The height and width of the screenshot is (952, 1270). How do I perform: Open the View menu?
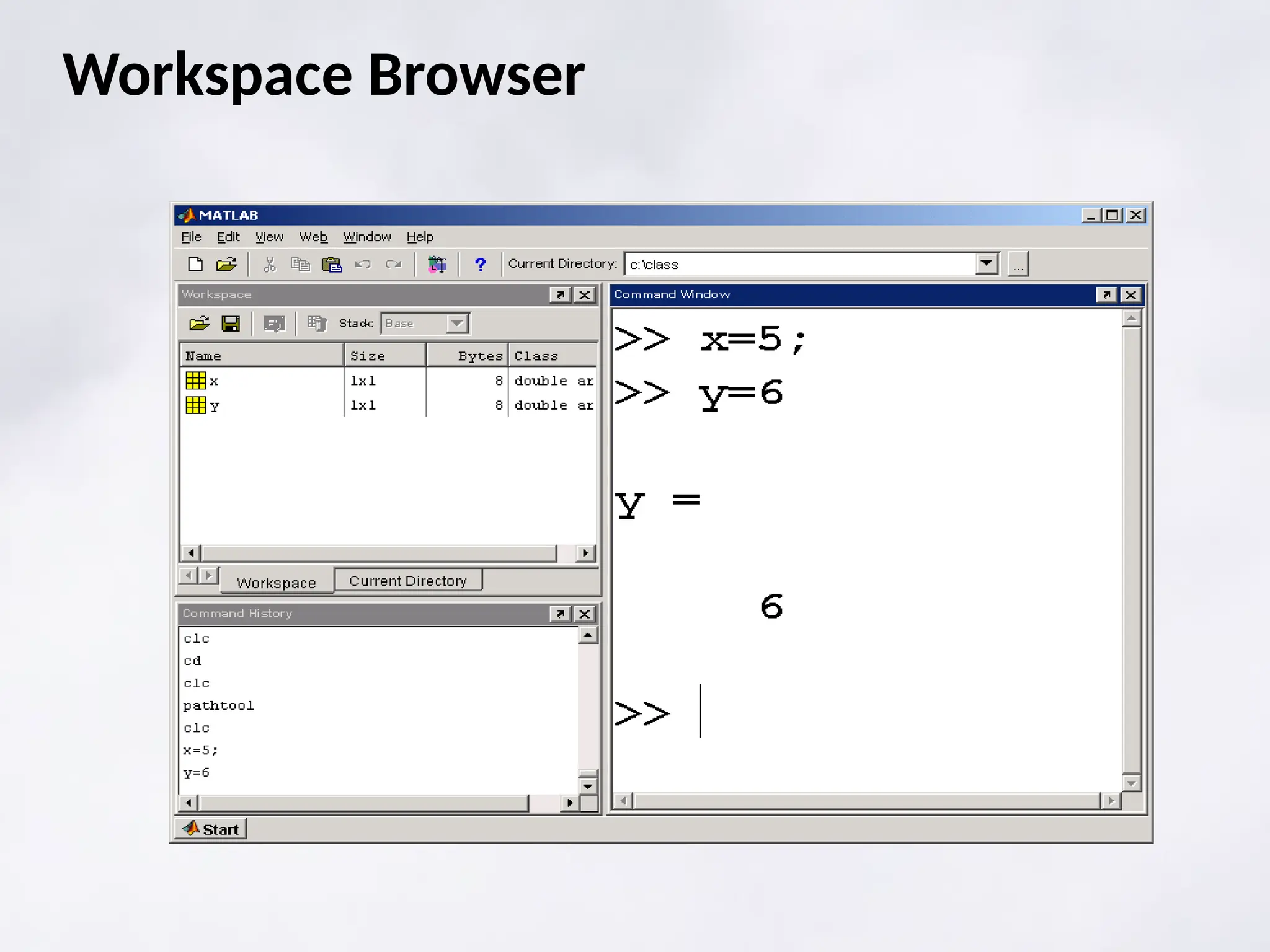(x=269, y=237)
